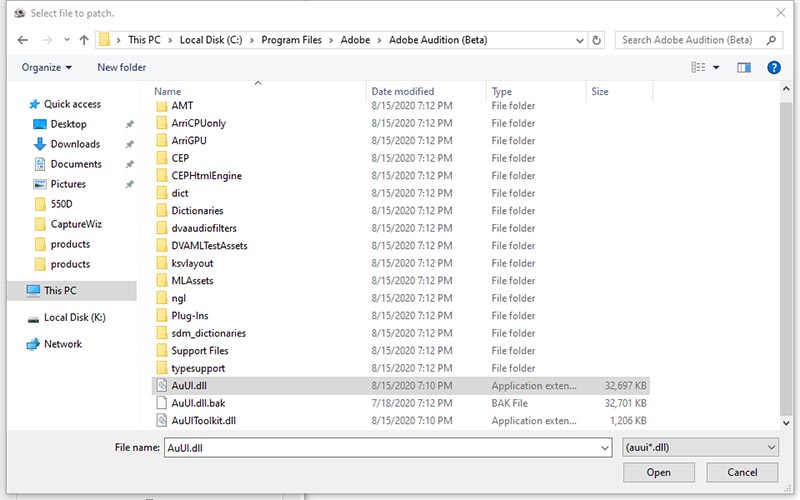Screen dimensions: 800x500
Task: Select the AuUI.dll.bak file
Action: click(198, 403)
